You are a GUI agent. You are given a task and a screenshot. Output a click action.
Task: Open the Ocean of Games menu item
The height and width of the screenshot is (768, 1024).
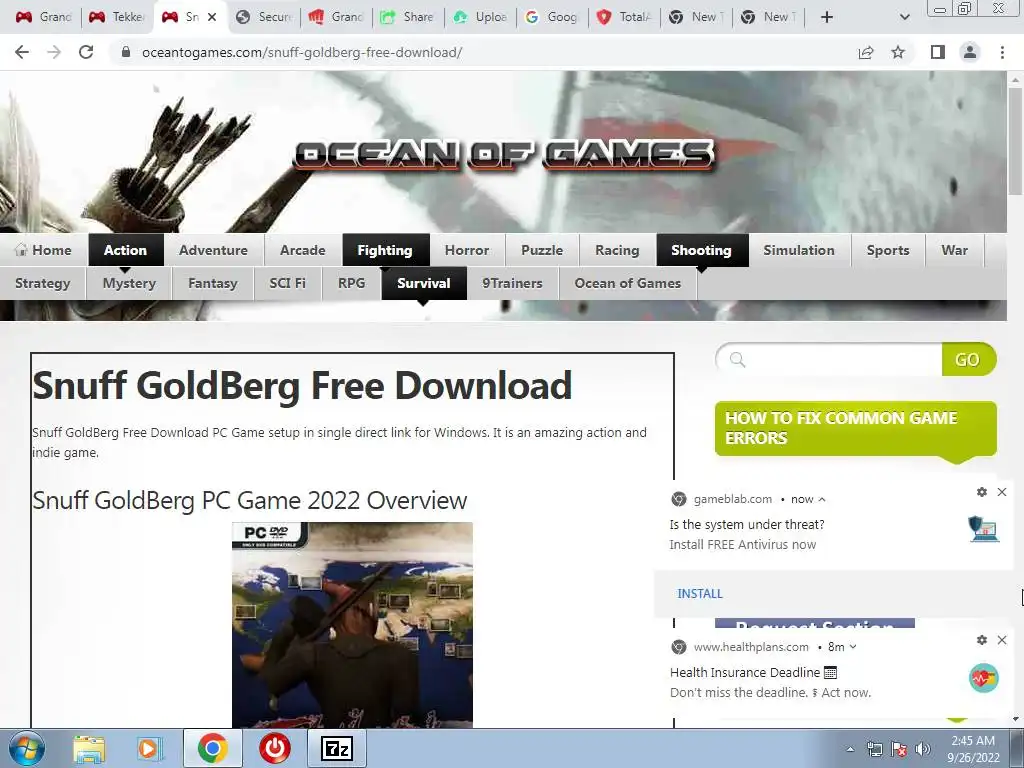pos(628,283)
